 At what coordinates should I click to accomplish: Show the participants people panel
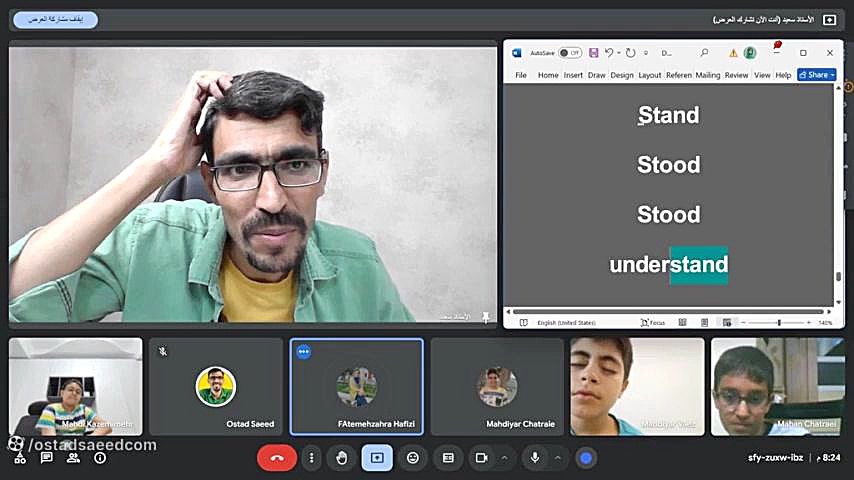click(x=73, y=458)
